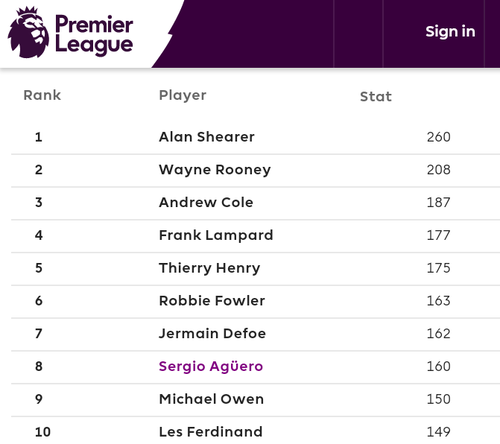The width and height of the screenshot is (500, 444).
Task: Select the Alan Shearer player name
Action: coord(207,137)
